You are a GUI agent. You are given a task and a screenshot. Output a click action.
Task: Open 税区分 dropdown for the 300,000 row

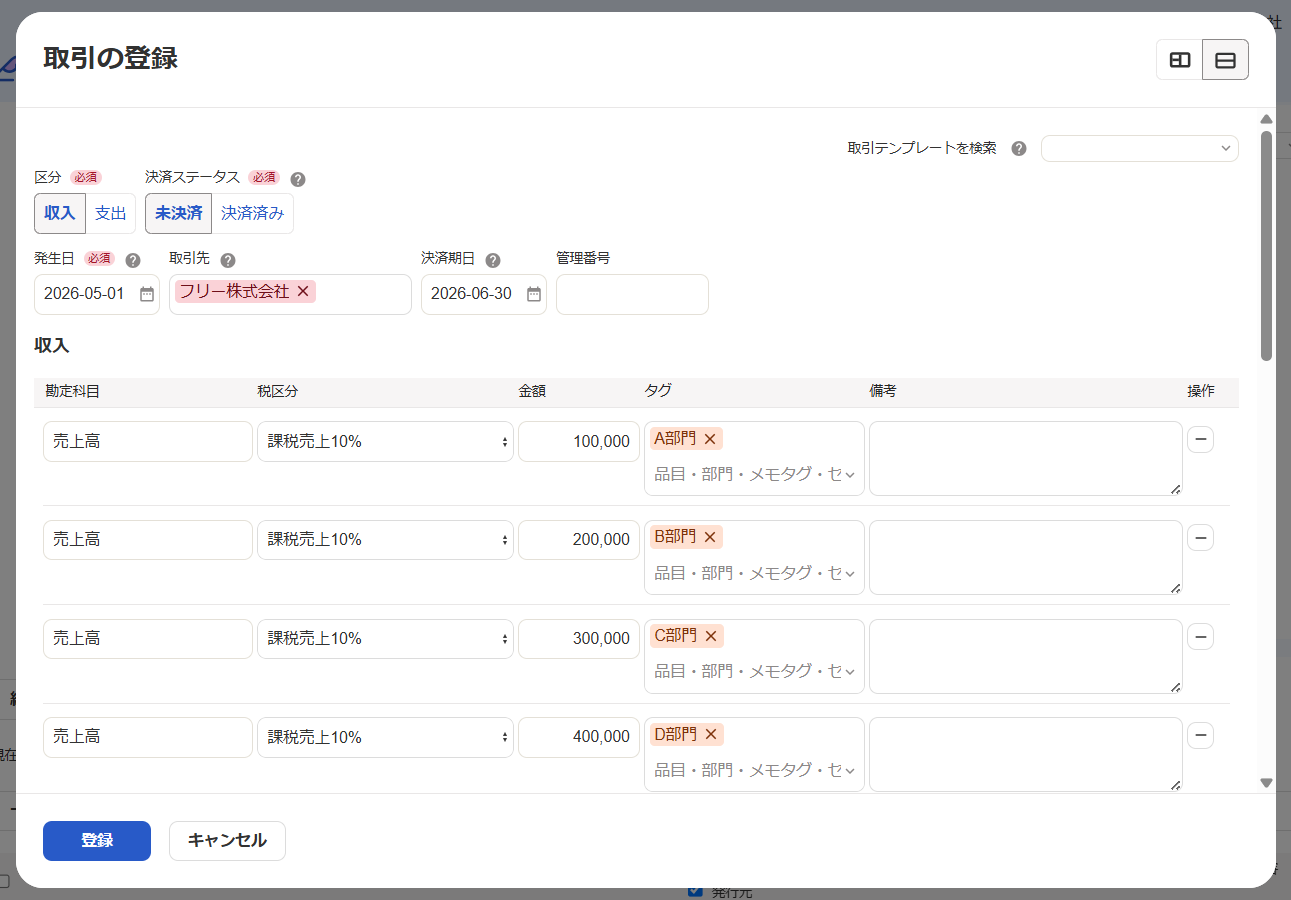pyautogui.click(x=385, y=638)
